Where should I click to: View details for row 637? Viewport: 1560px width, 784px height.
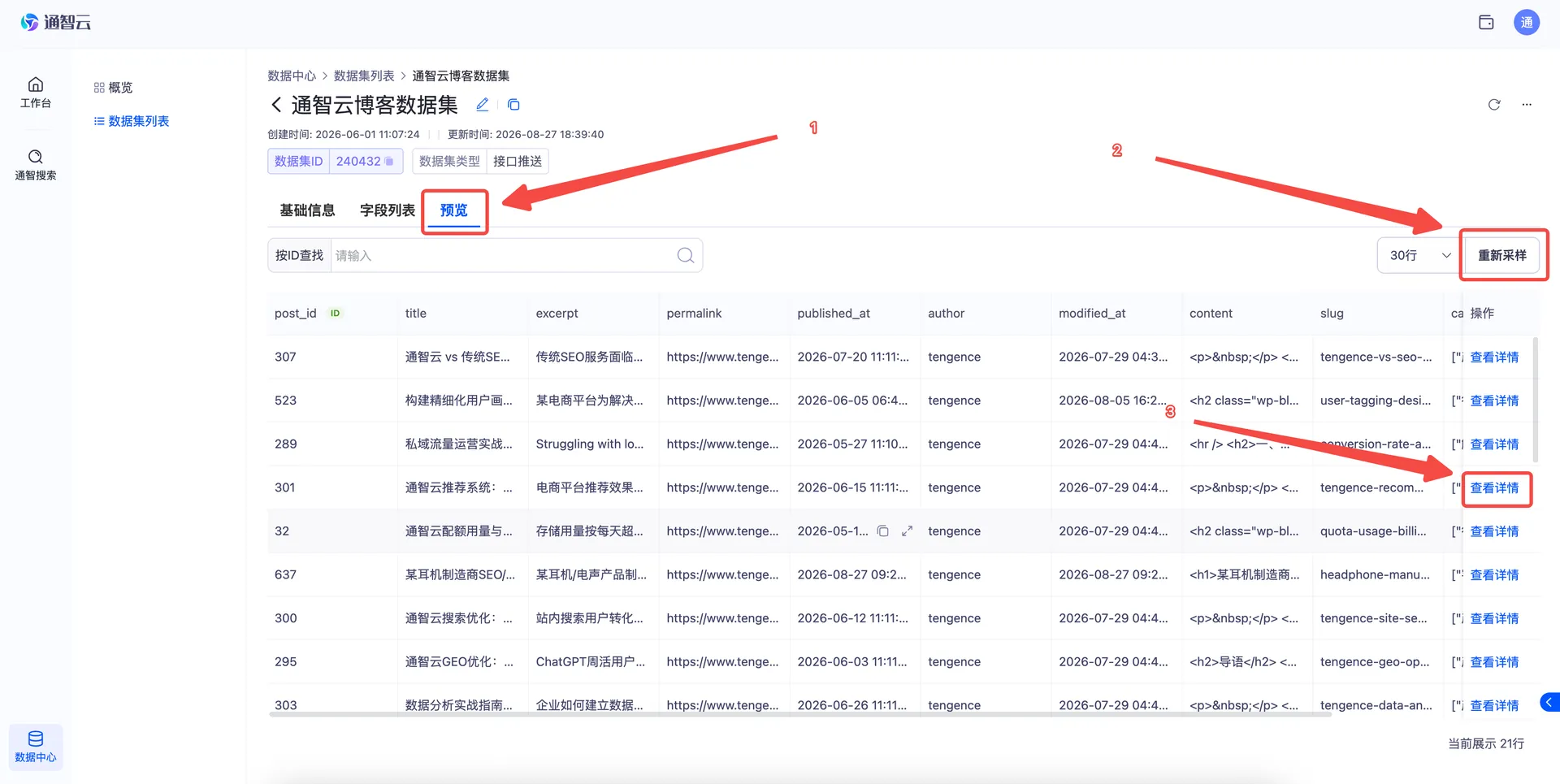[x=1494, y=575]
